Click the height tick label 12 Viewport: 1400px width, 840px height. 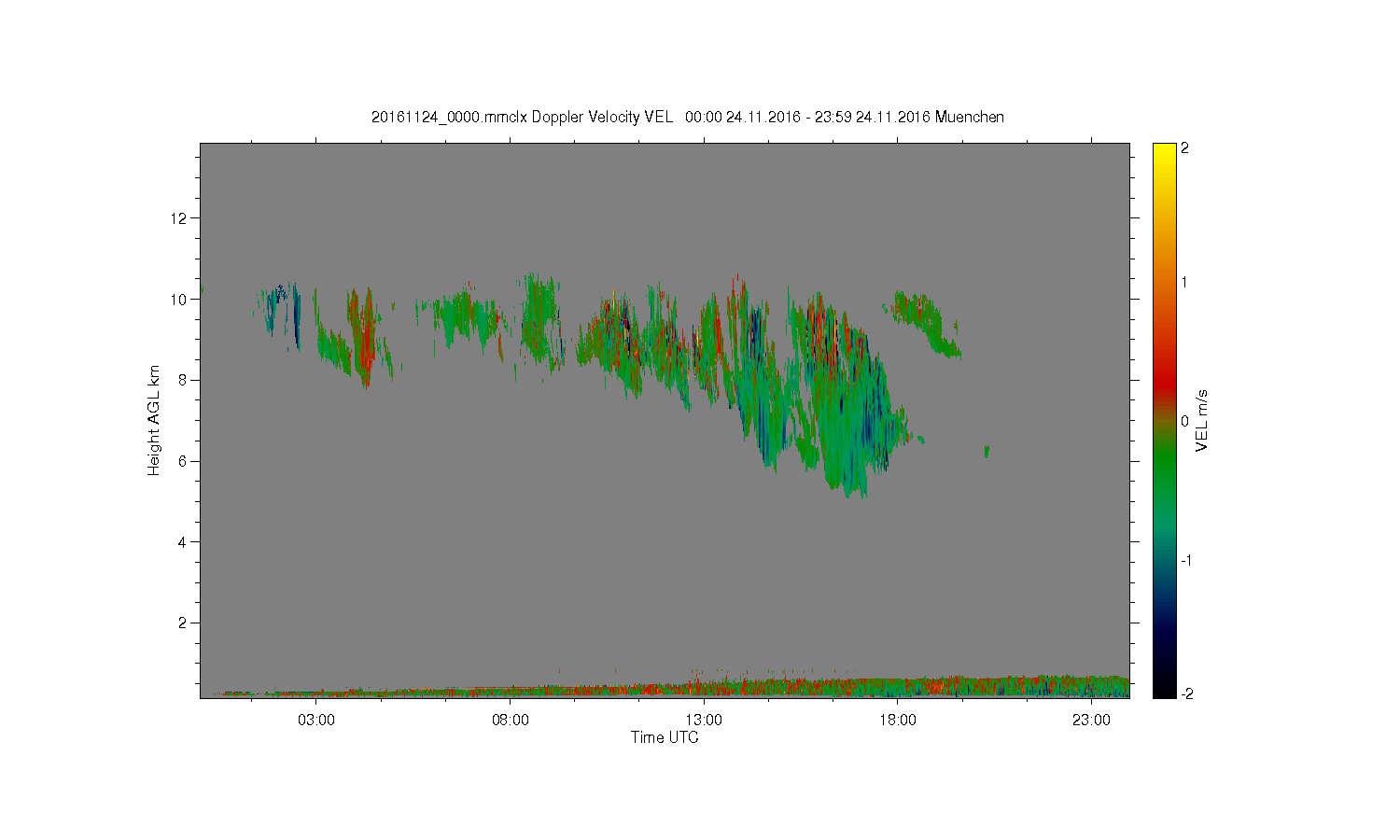pos(179,218)
